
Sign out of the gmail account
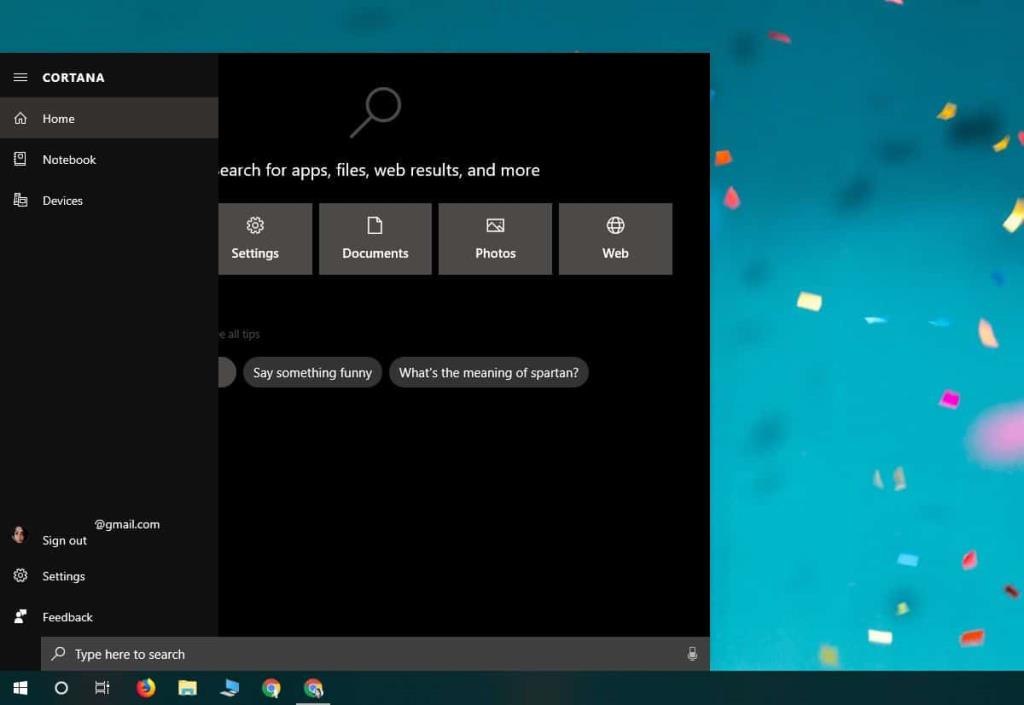coord(64,540)
